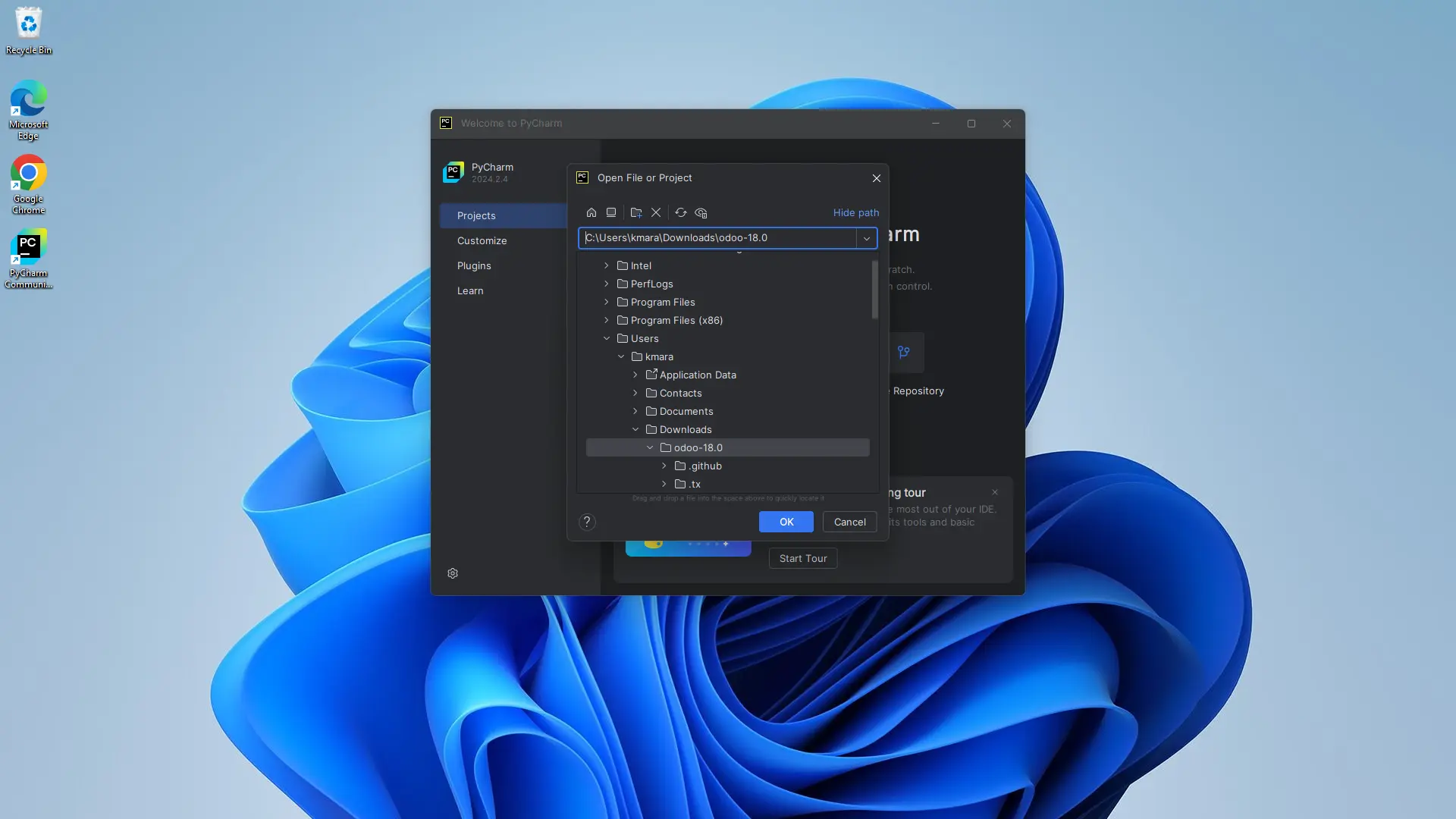Viewport: 1456px width, 819px height.
Task: Select the Projects tab in sidebar
Action: click(478, 215)
